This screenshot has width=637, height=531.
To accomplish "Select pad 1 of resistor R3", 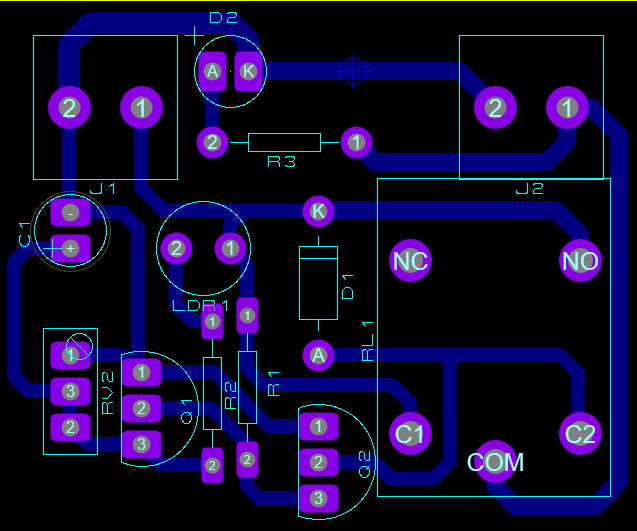I will click(x=356, y=143).
